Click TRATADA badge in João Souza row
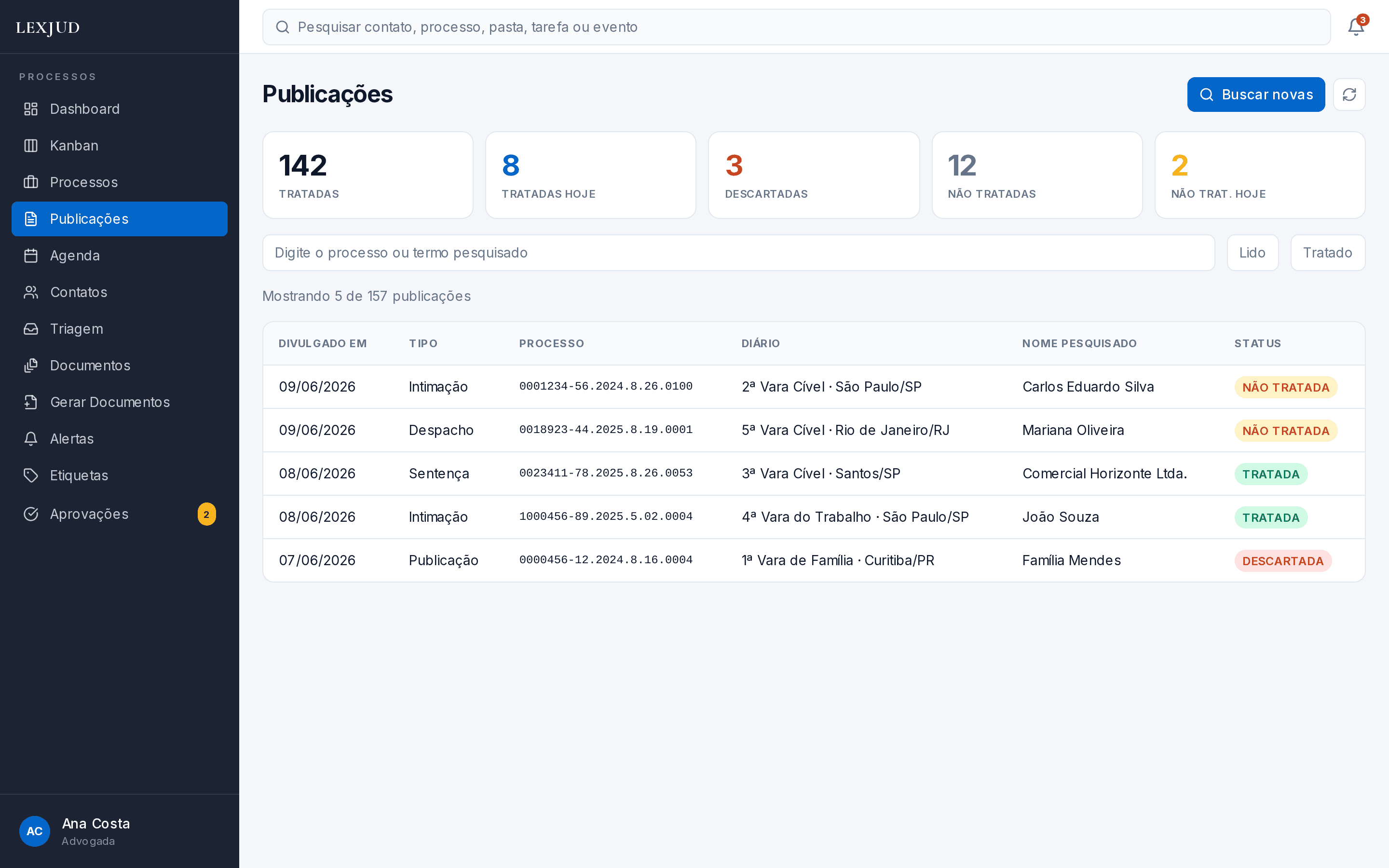The image size is (1389, 868). pyautogui.click(x=1271, y=518)
